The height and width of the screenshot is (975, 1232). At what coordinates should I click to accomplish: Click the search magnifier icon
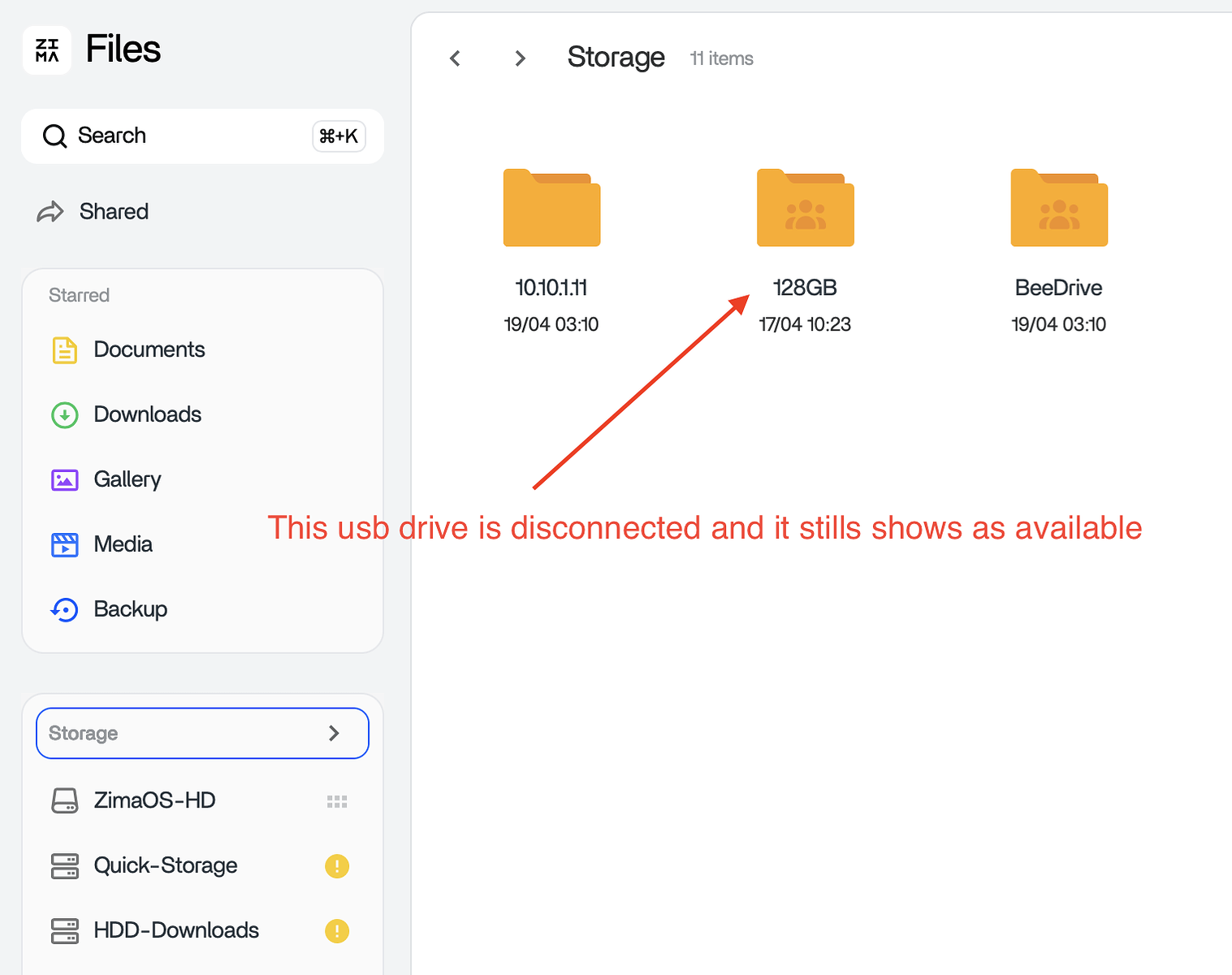click(x=54, y=136)
